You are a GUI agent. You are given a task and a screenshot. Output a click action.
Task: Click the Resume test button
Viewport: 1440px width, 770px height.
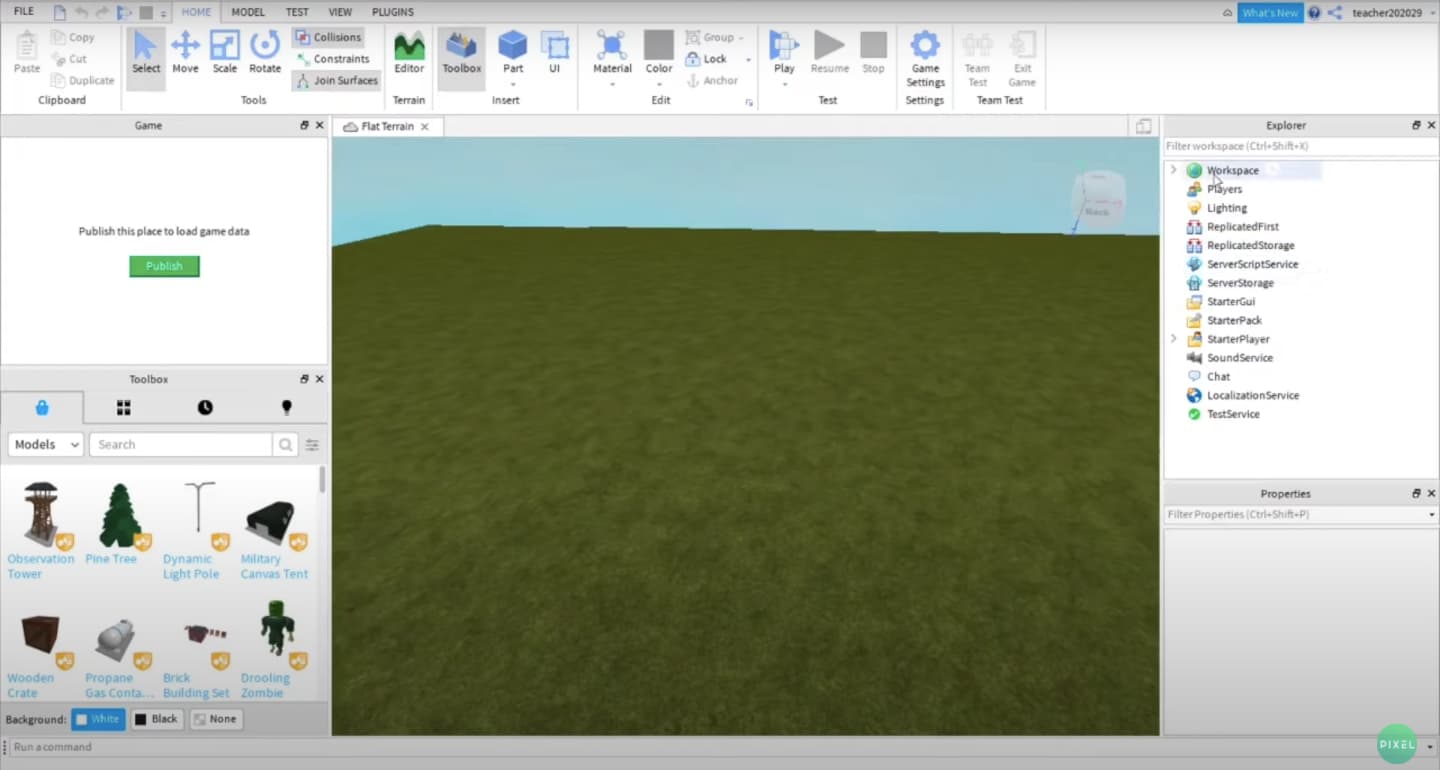pos(829,53)
